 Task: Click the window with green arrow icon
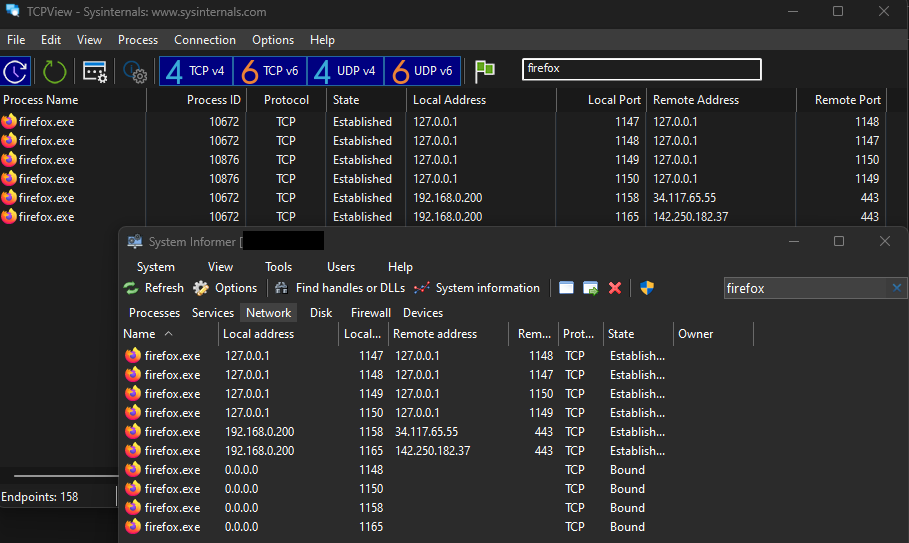591,288
